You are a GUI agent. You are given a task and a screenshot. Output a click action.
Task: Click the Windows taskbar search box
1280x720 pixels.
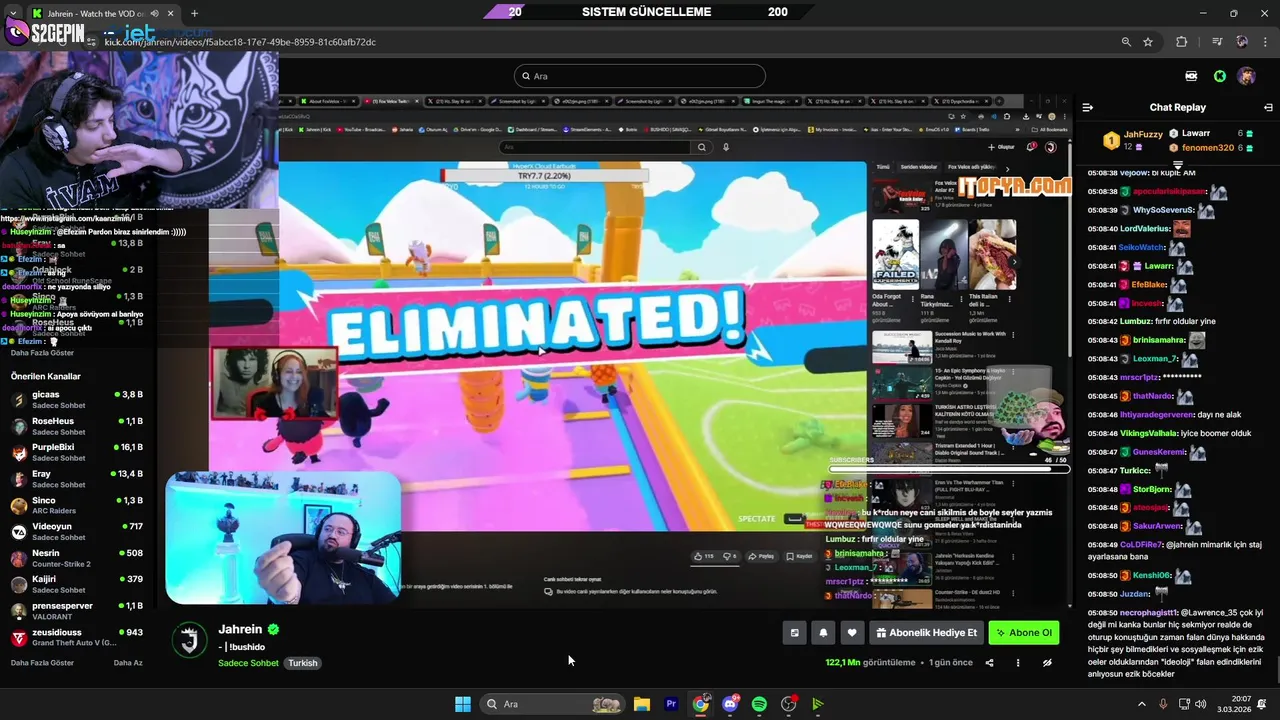click(x=551, y=704)
